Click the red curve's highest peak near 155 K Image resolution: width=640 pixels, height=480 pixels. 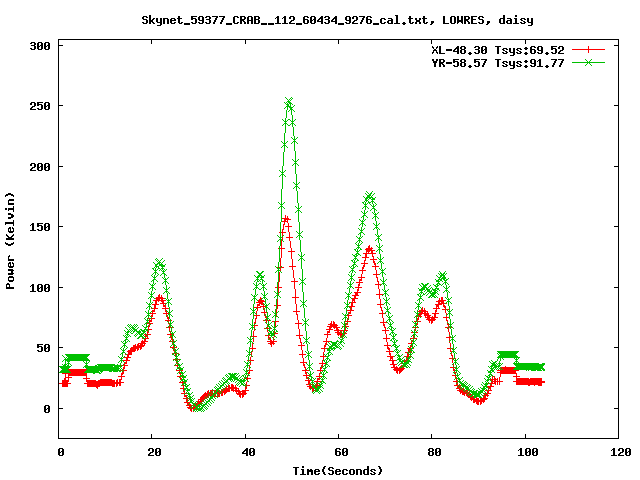[x=286, y=219]
